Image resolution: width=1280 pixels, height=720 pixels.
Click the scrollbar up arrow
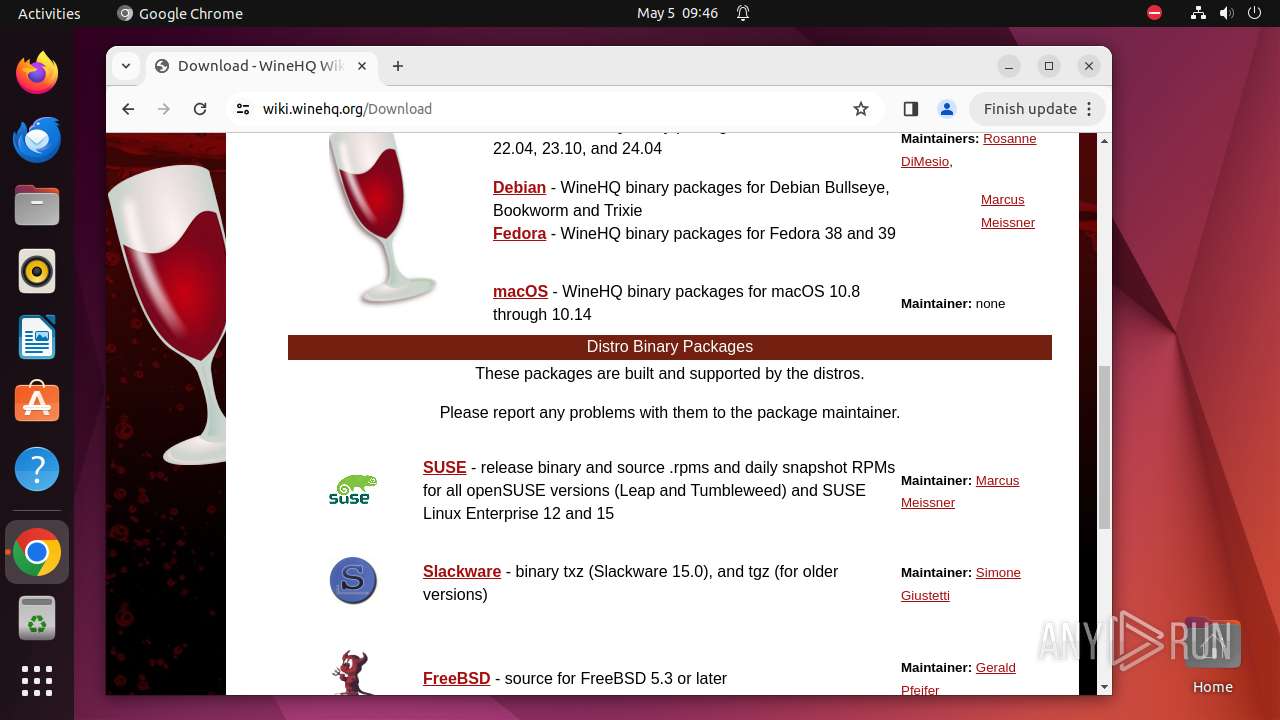1104,141
